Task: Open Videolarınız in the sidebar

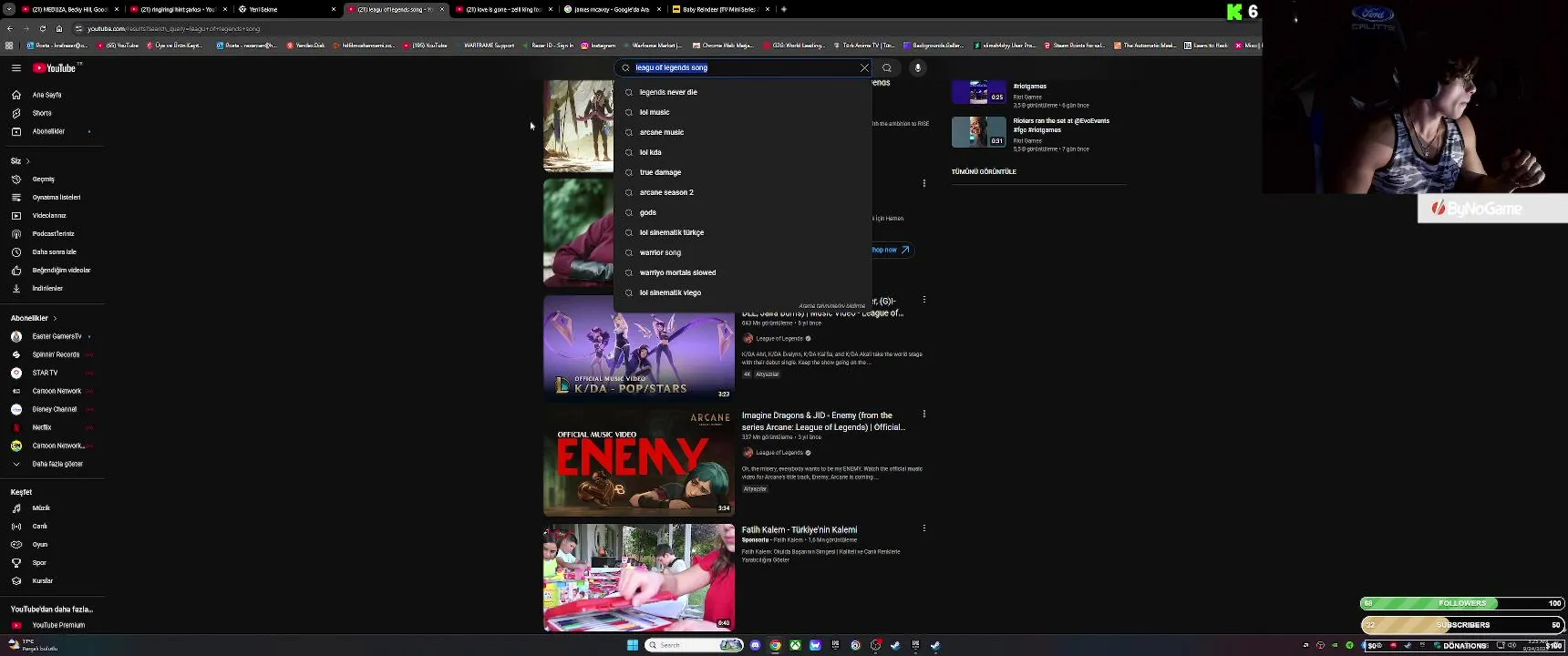Action: pos(51,215)
